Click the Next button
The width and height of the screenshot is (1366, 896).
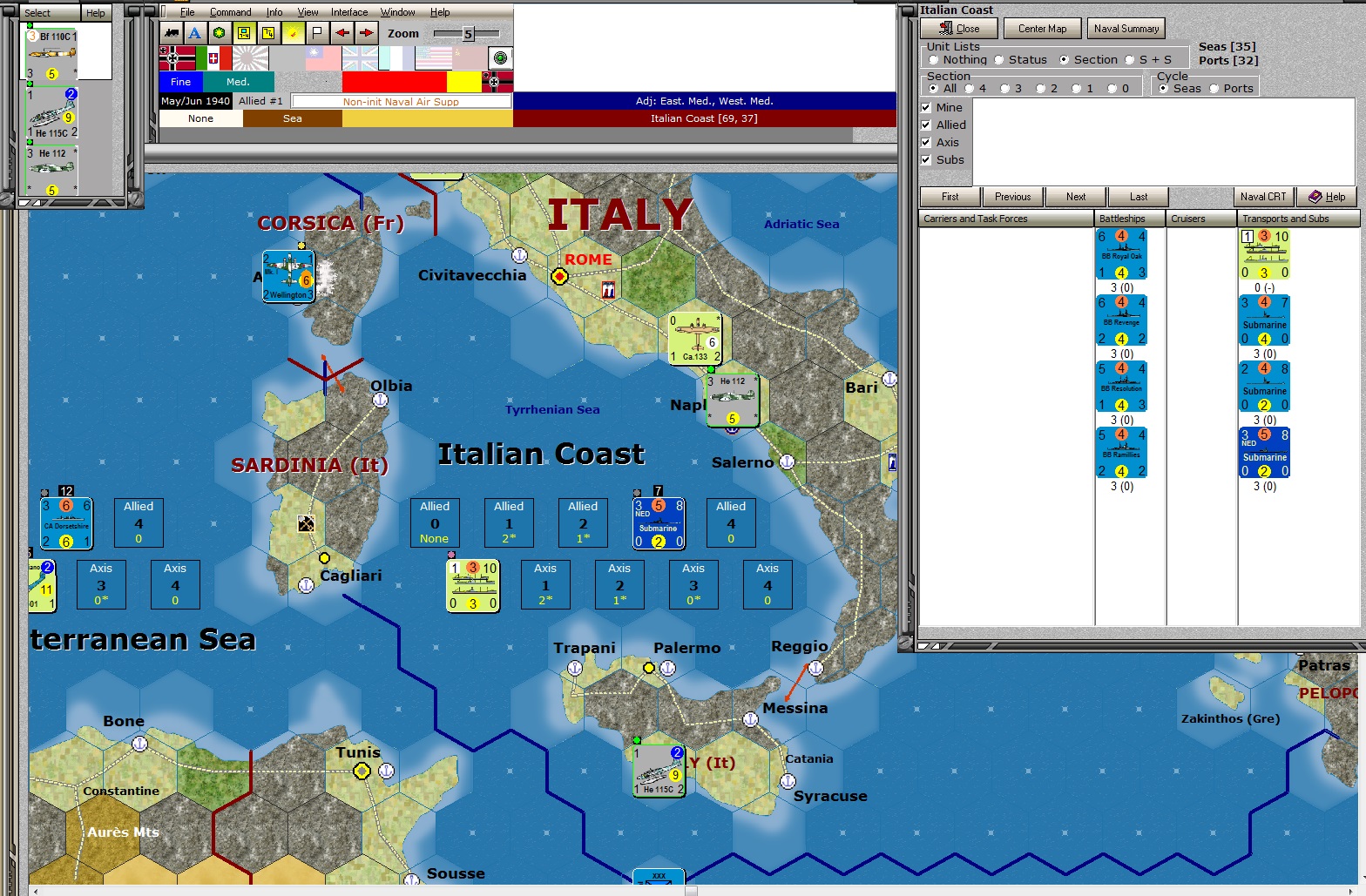tap(1076, 197)
